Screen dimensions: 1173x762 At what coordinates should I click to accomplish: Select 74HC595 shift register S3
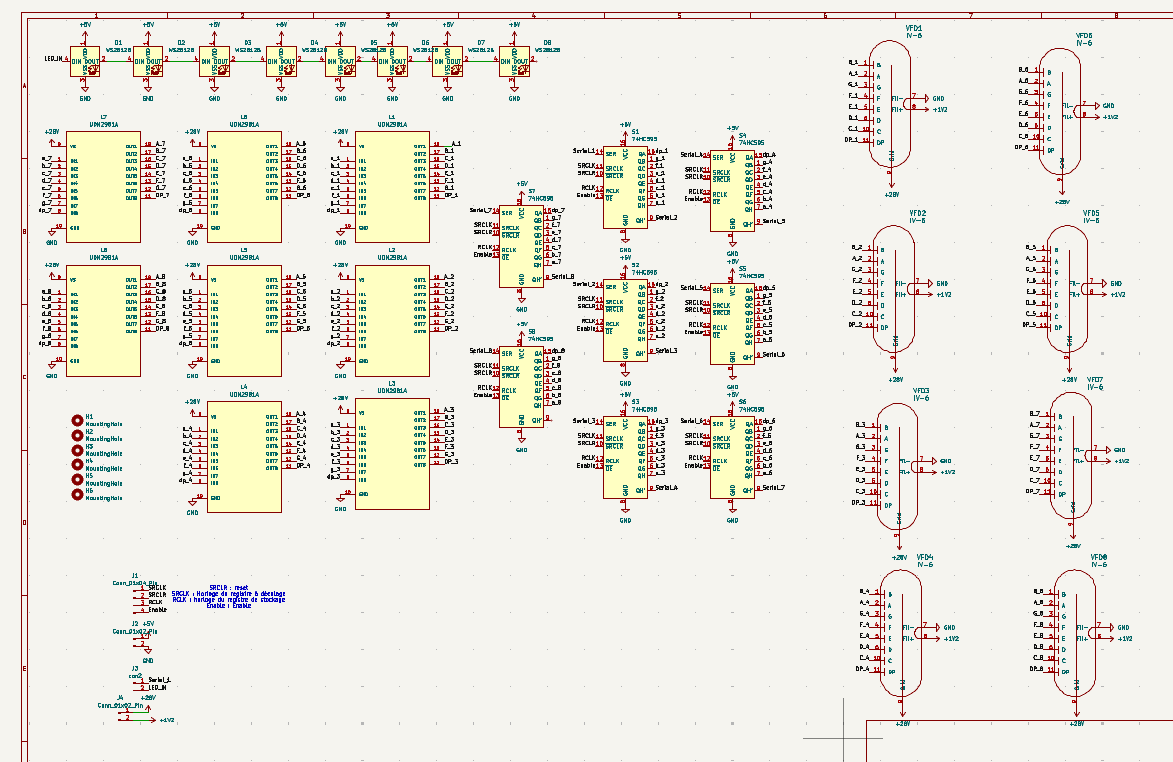[625, 457]
